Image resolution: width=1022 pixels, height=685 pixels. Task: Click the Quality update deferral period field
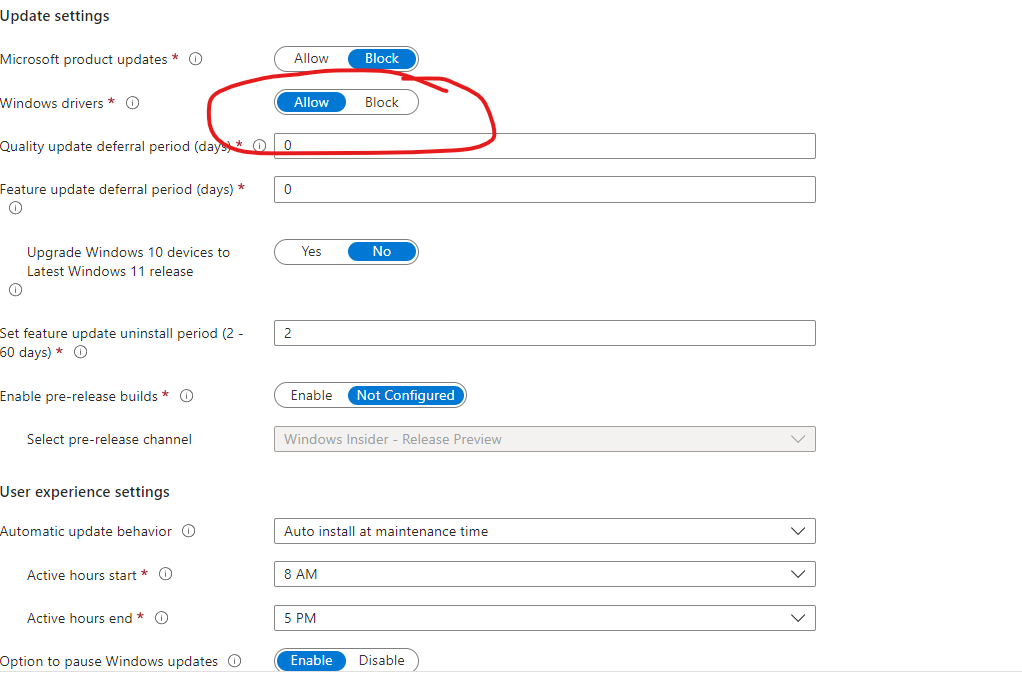point(544,146)
